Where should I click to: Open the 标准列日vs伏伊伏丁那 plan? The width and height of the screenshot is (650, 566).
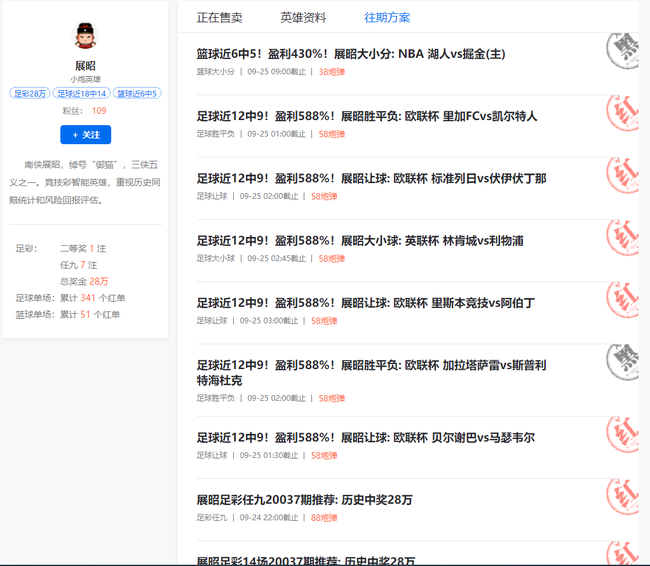coord(371,178)
